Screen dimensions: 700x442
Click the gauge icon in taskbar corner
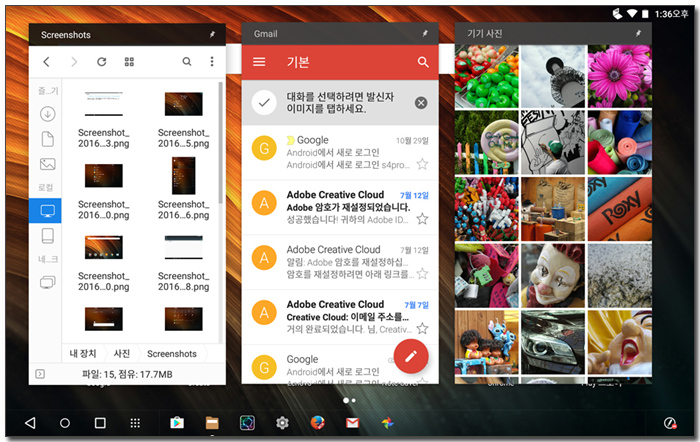point(670,423)
